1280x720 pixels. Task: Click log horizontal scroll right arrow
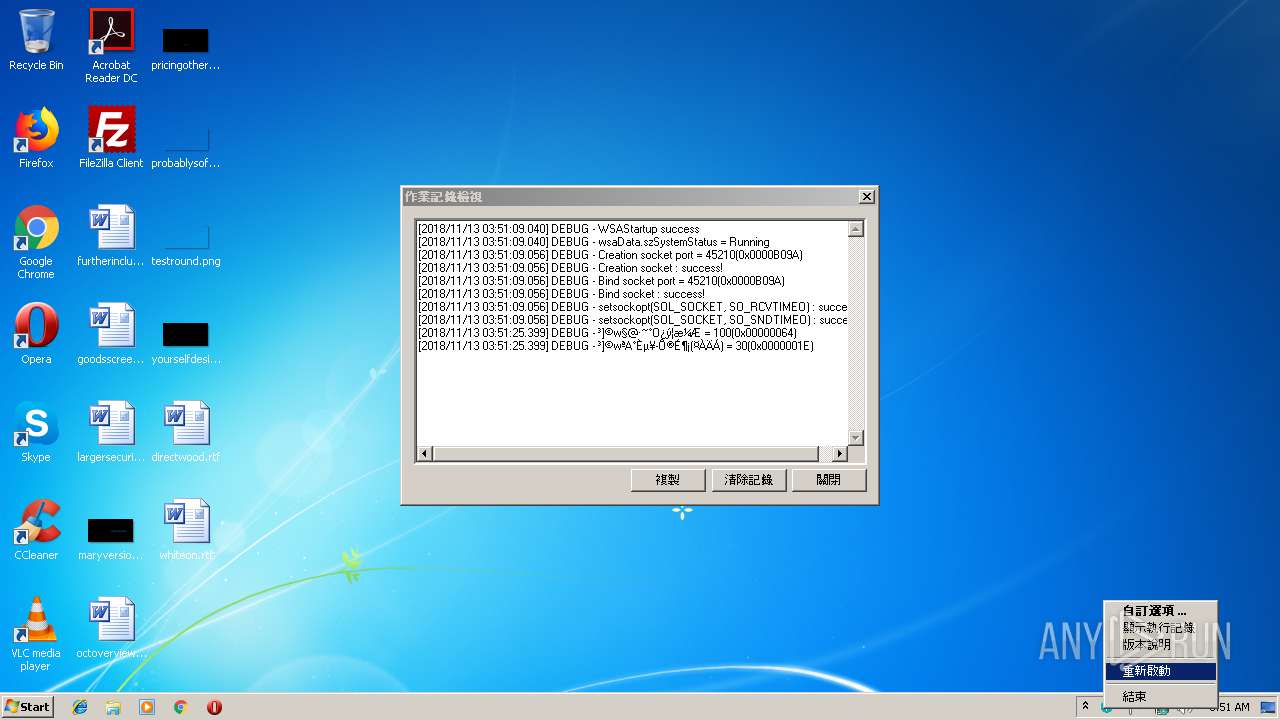(839, 454)
